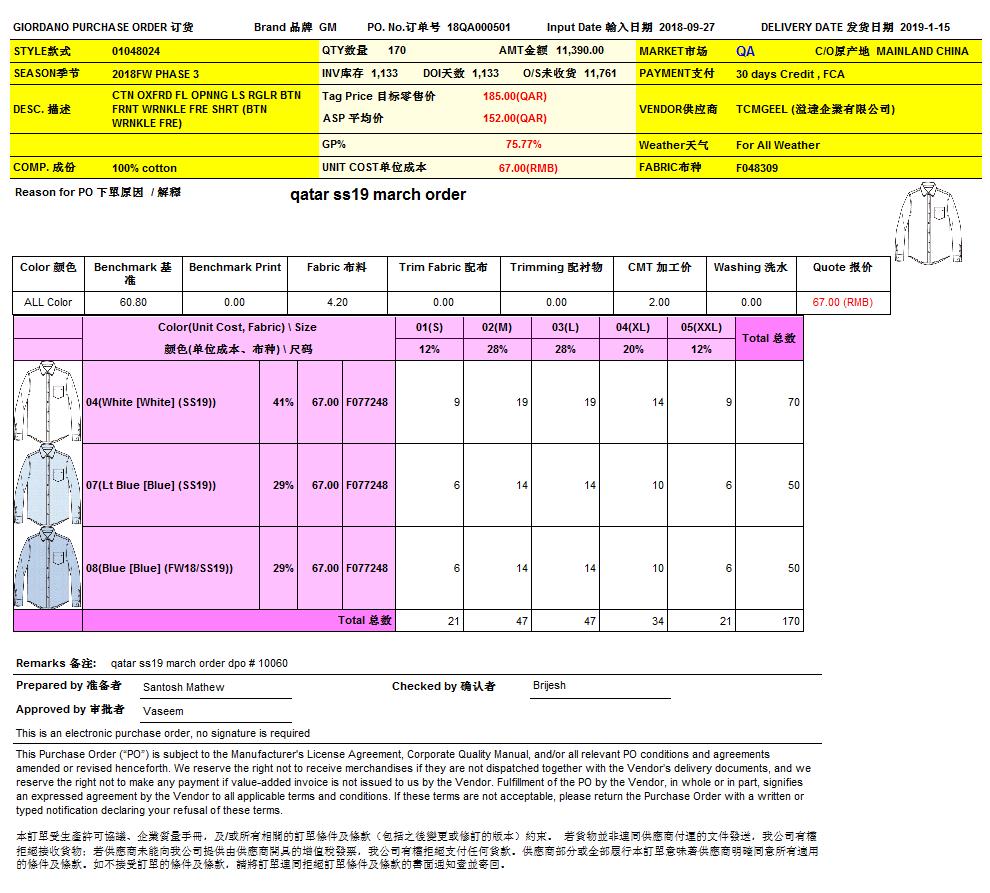Click the style number 01048024

(136, 51)
